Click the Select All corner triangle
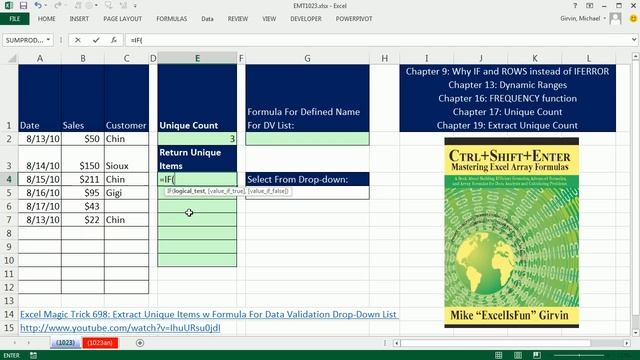This screenshot has height=360, width=640. pos(12,58)
